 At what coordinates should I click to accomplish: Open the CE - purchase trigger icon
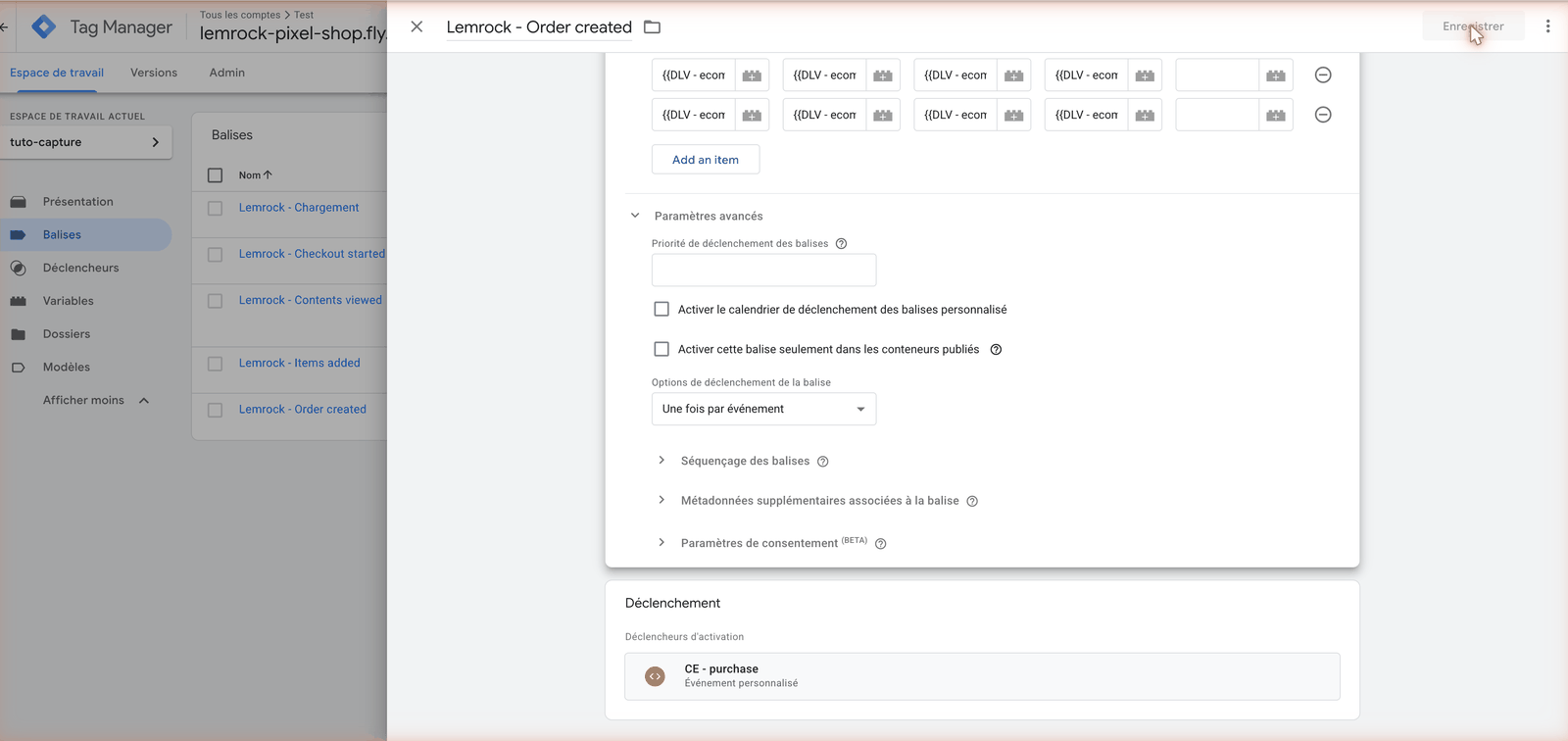coord(655,676)
